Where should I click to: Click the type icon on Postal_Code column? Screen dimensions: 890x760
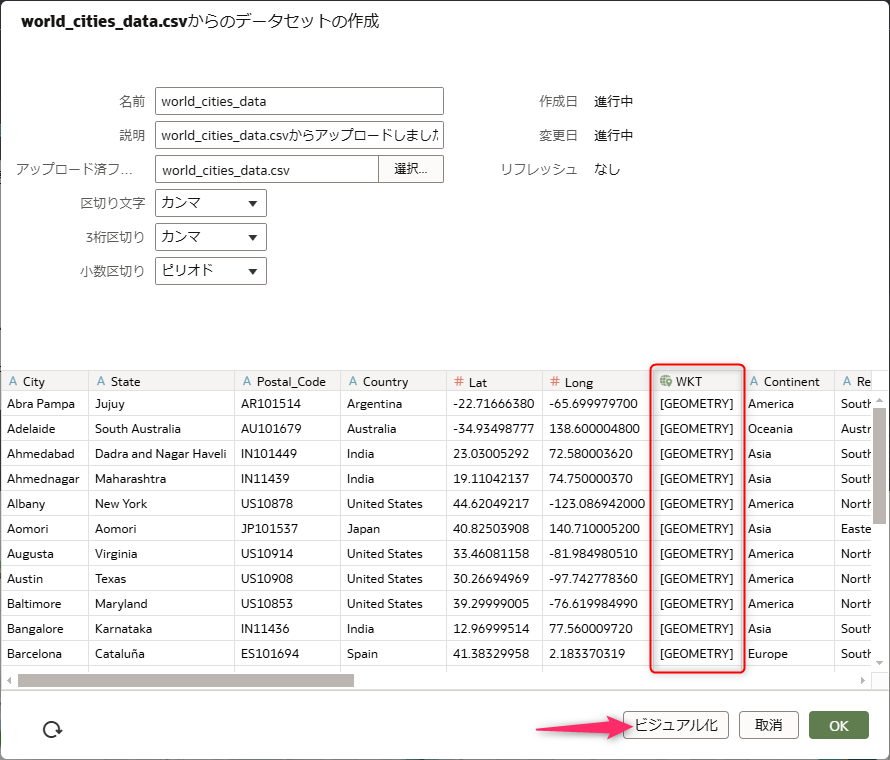click(x=247, y=381)
